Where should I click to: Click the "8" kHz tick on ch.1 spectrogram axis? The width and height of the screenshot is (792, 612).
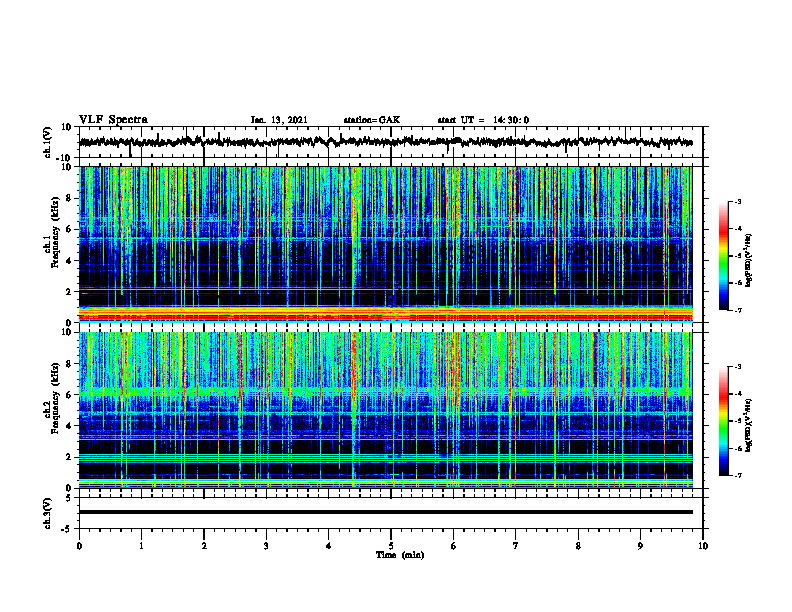tap(70, 198)
